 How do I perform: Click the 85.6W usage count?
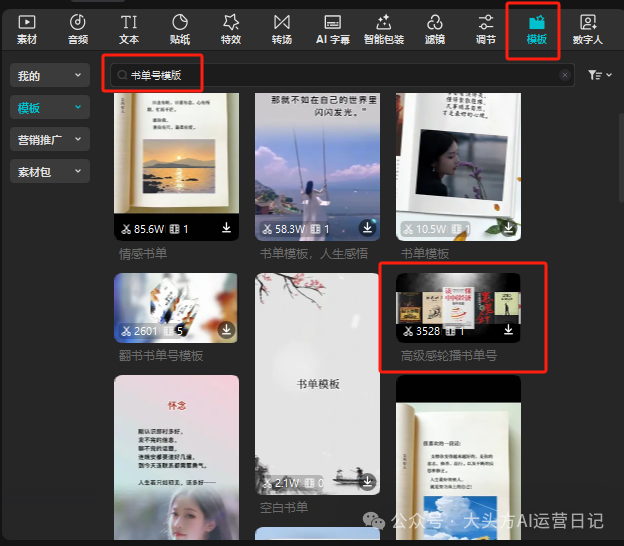148,229
